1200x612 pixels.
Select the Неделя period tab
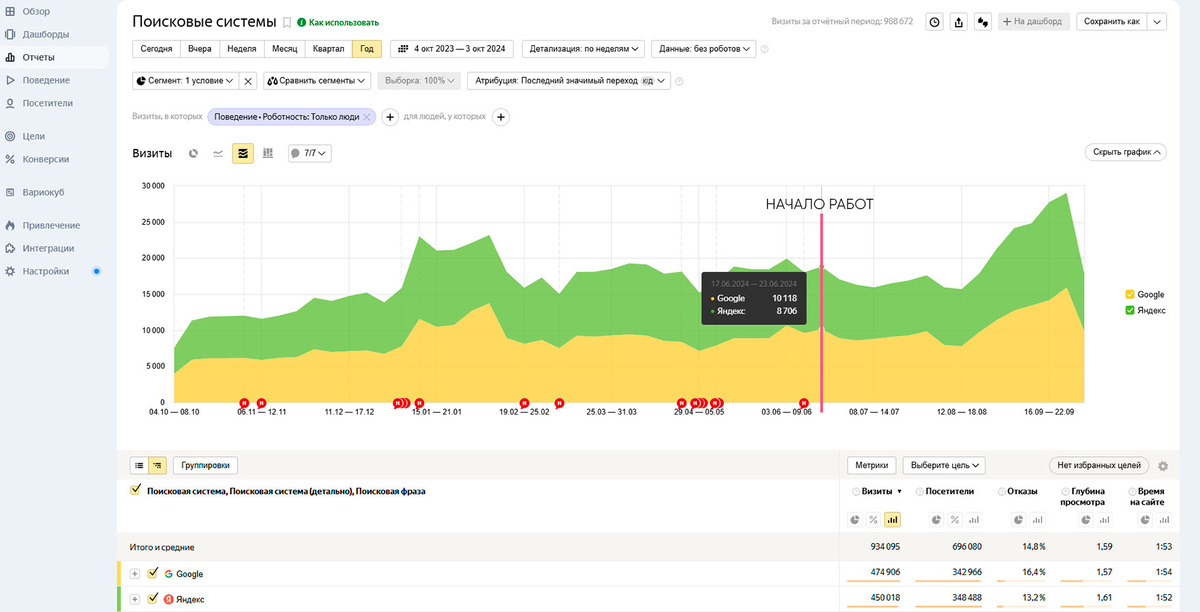click(241, 48)
